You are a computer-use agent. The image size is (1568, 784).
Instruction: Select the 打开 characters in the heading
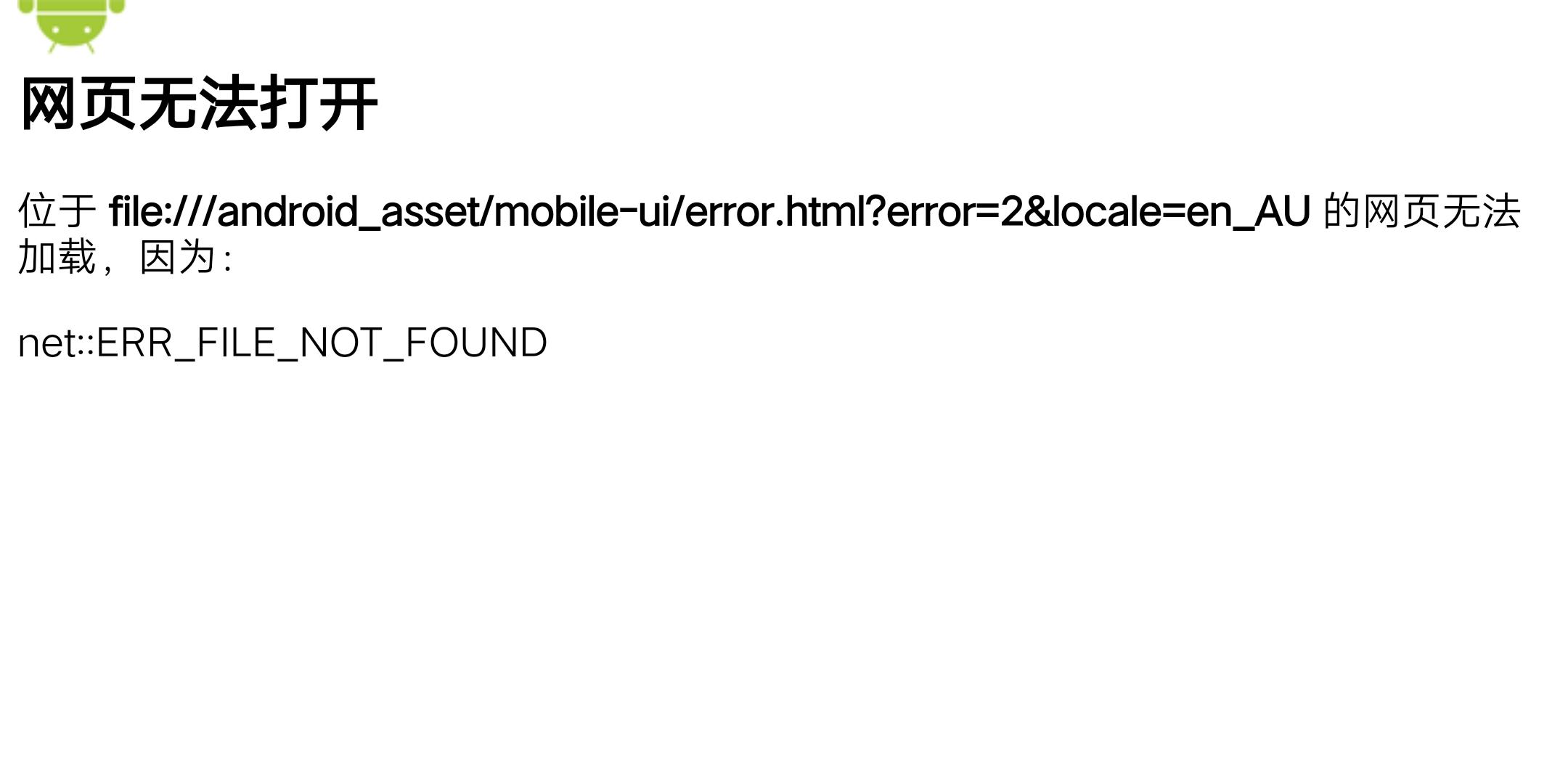pos(319,104)
